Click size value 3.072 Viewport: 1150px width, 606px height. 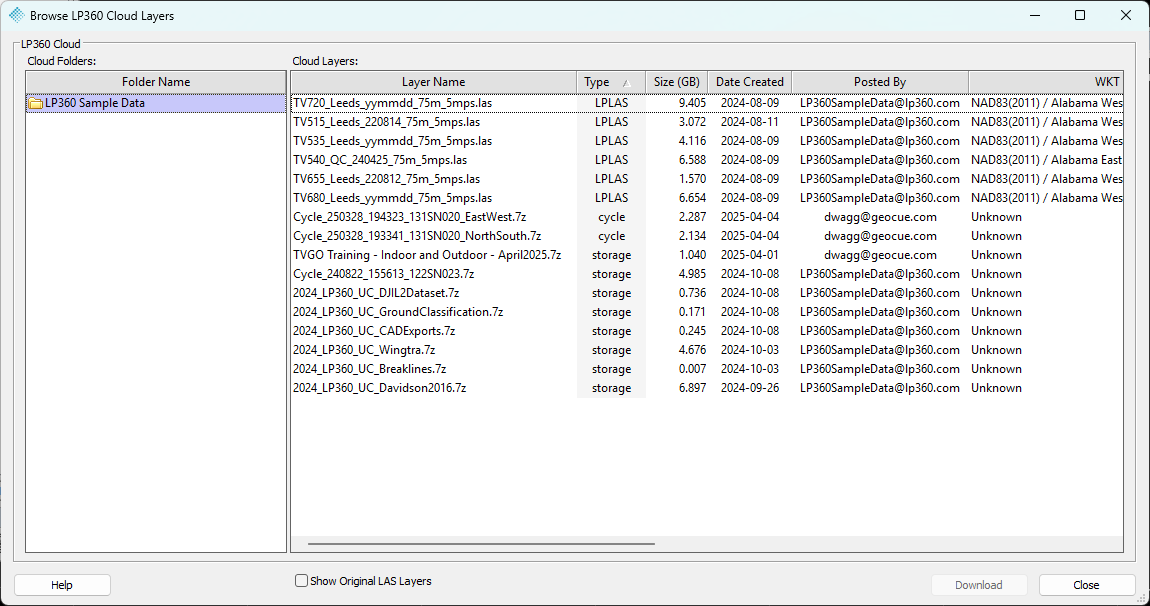[x=692, y=123]
